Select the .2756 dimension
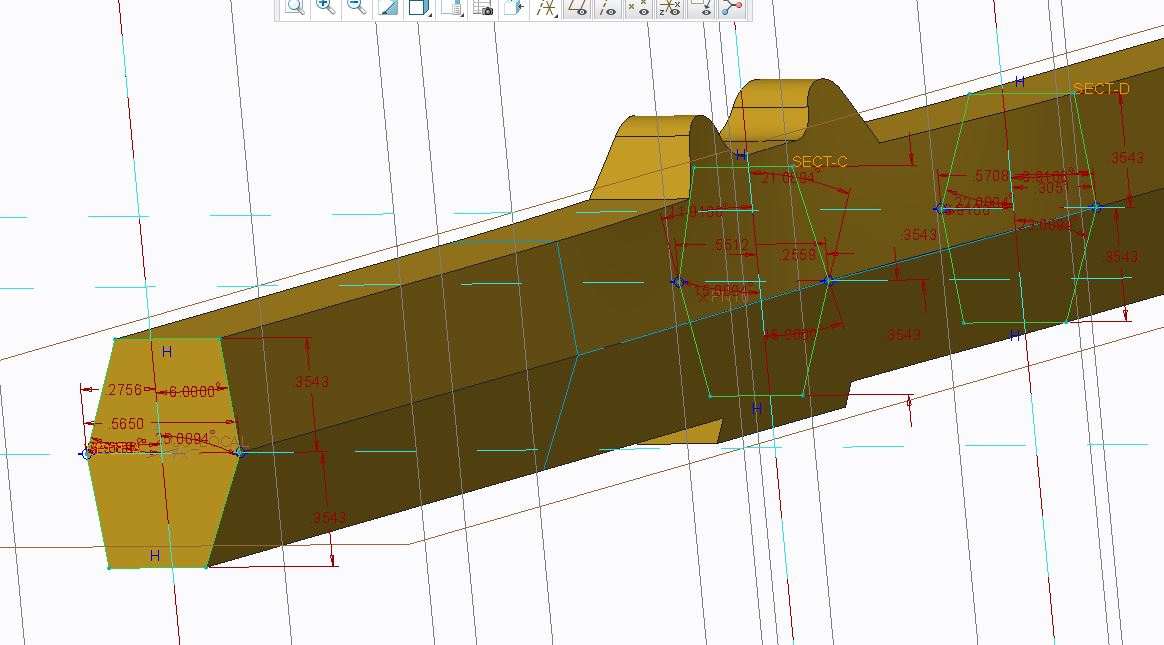The image size is (1164, 645). click(x=123, y=390)
